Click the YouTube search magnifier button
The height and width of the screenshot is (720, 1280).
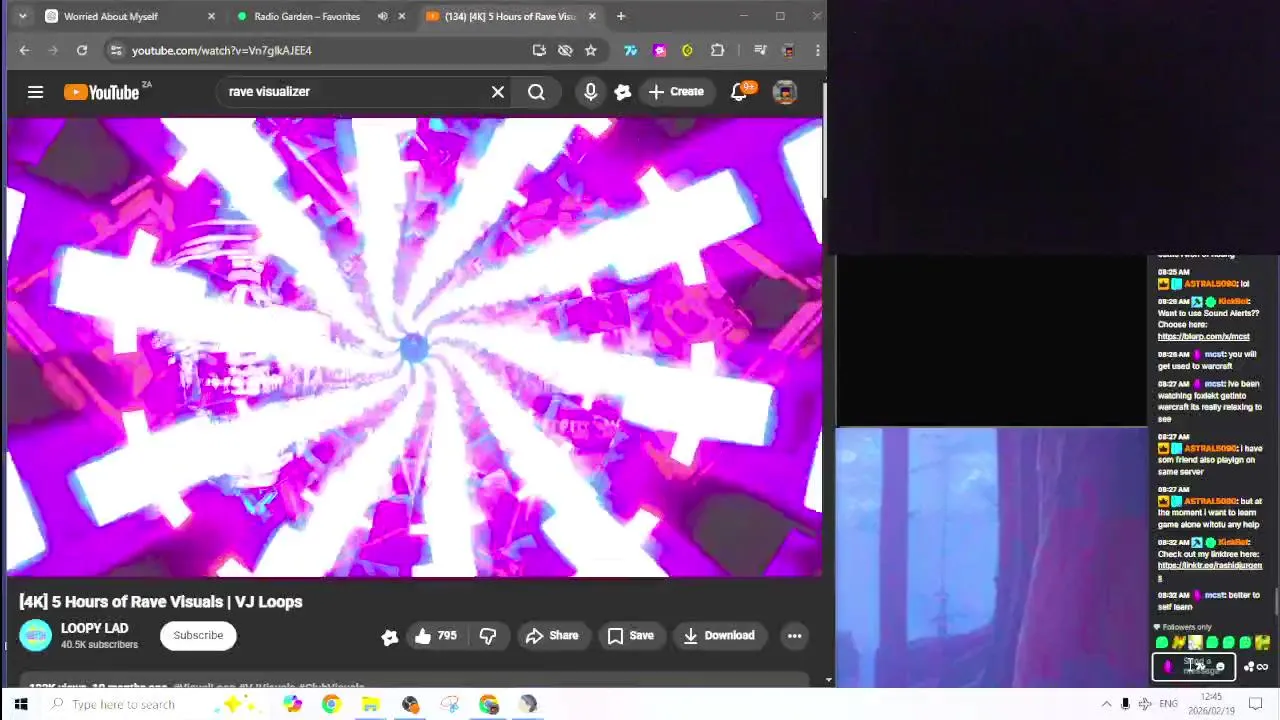(x=537, y=92)
